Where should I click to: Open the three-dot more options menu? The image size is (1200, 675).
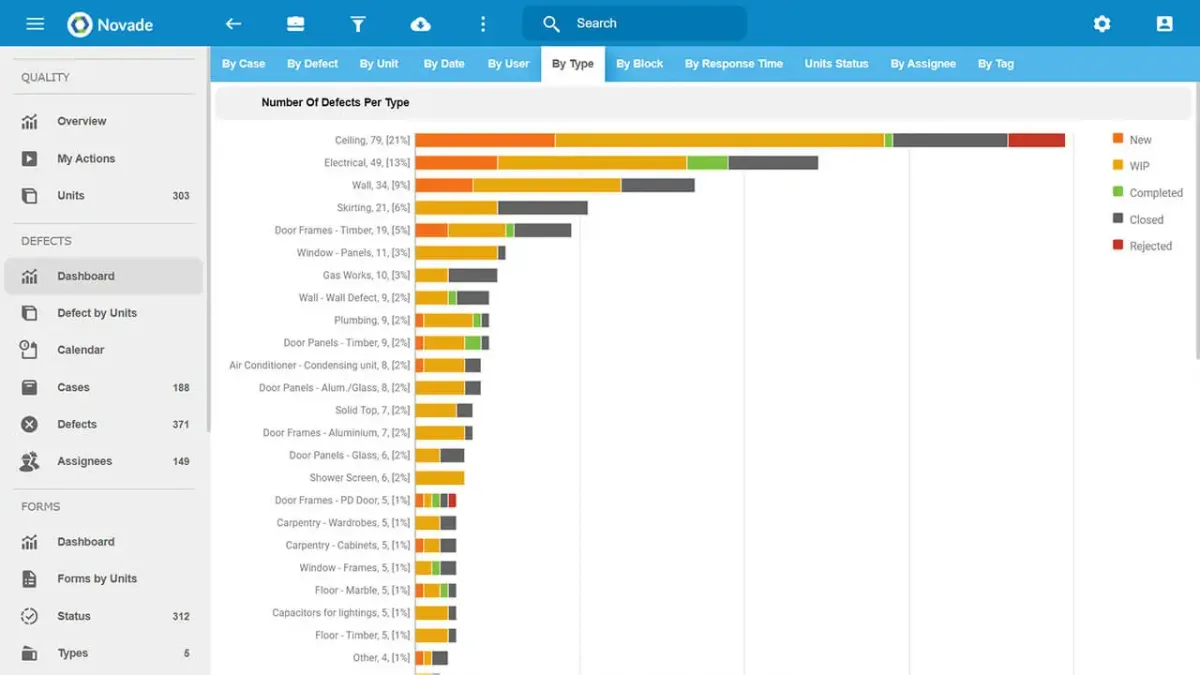click(483, 24)
